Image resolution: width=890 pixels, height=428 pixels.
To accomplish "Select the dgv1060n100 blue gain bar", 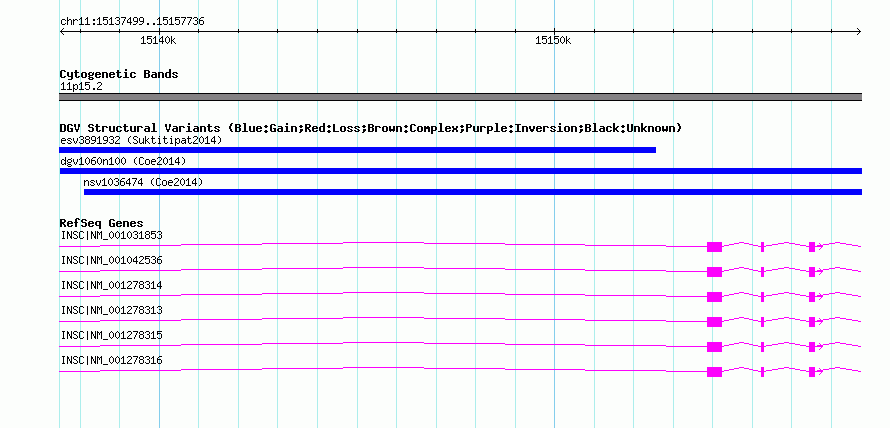I will pos(460,171).
